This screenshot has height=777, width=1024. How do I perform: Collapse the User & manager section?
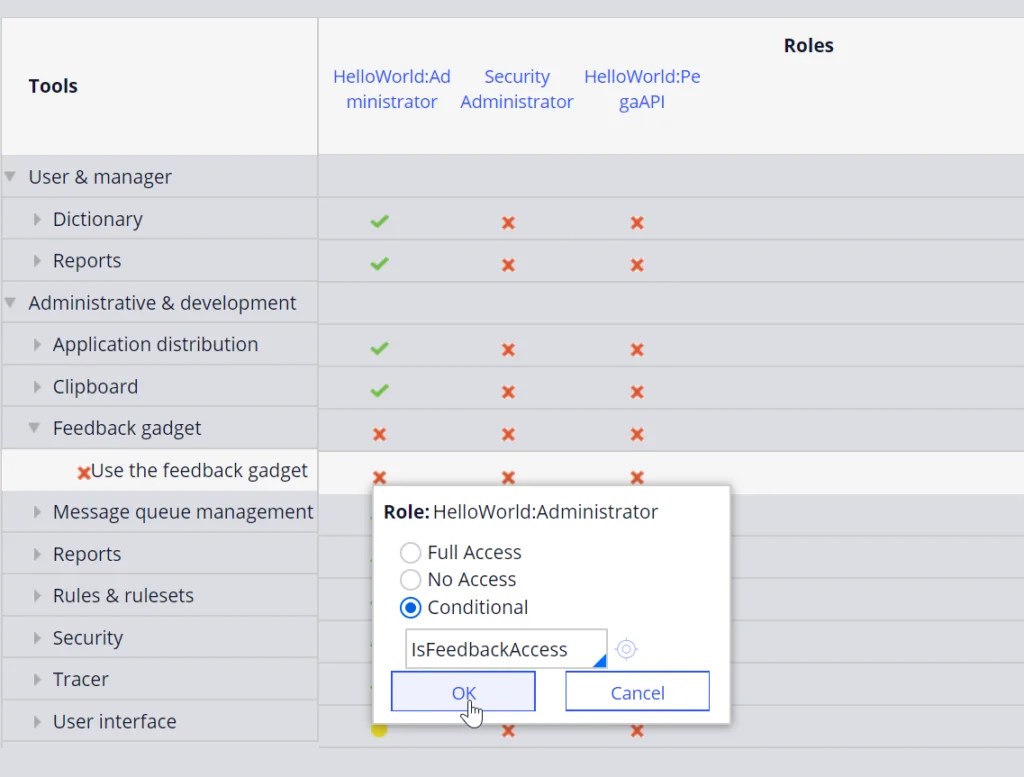pyautogui.click(x=12, y=176)
